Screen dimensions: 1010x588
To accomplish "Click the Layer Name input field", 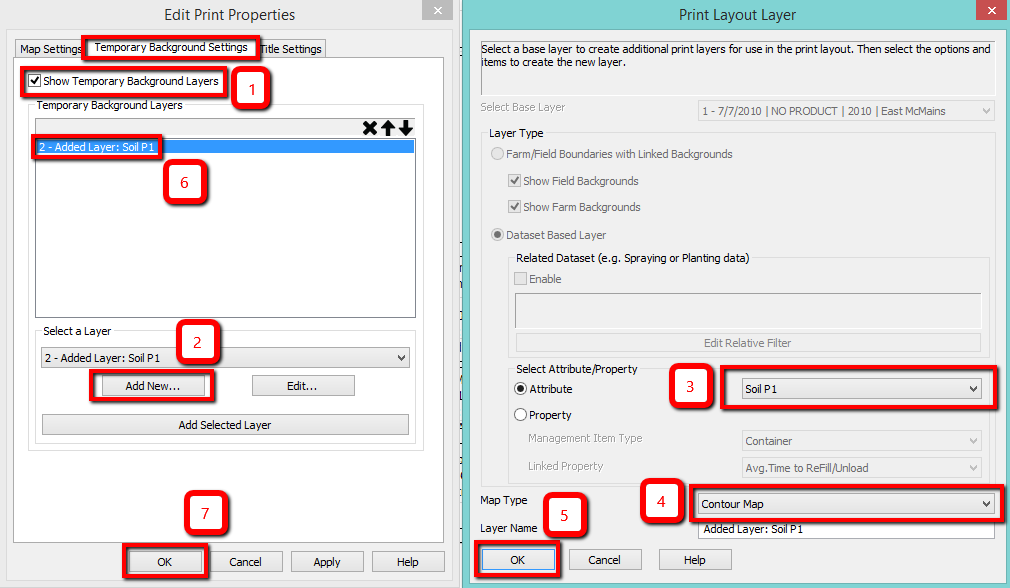I will click(x=846, y=529).
